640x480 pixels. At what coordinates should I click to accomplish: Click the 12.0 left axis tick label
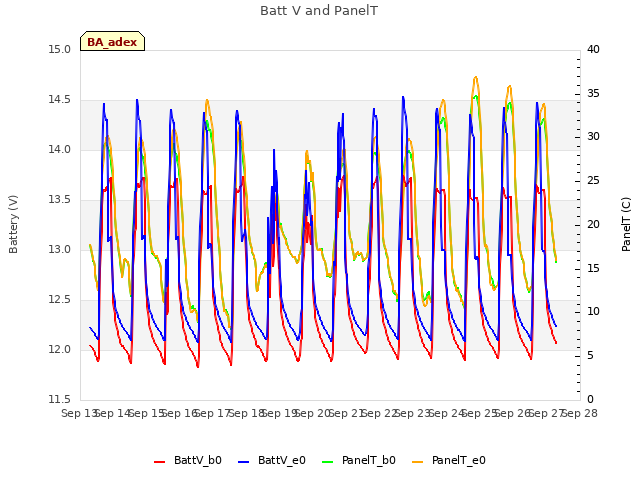click(x=60, y=350)
